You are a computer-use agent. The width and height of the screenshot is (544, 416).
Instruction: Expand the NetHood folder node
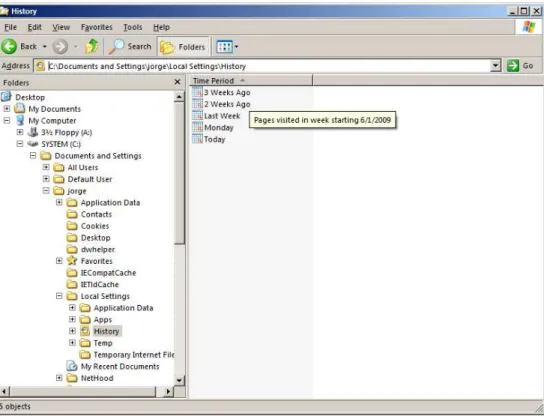[59, 378]
